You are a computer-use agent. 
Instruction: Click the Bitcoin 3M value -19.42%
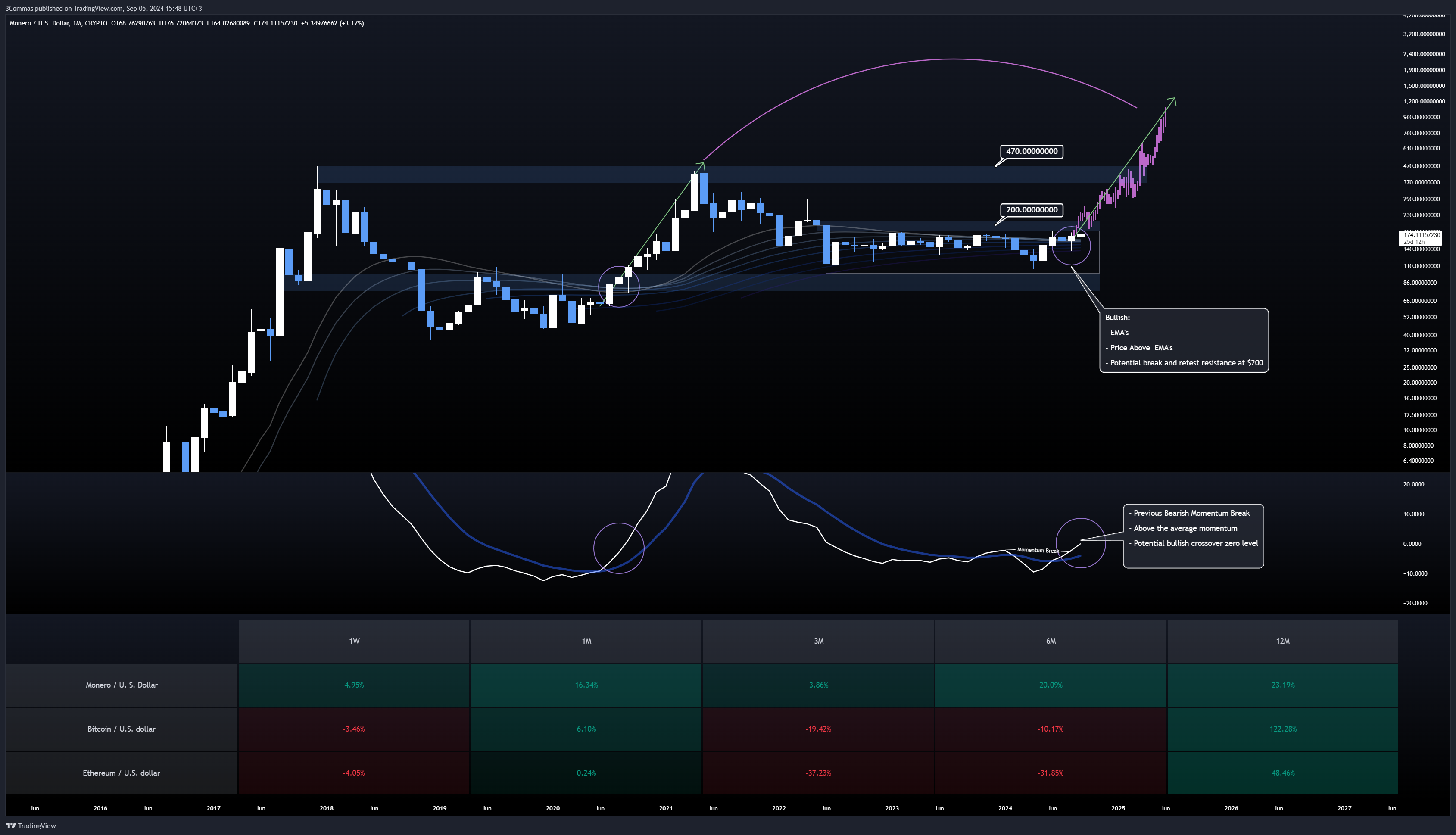pos(818,729)
